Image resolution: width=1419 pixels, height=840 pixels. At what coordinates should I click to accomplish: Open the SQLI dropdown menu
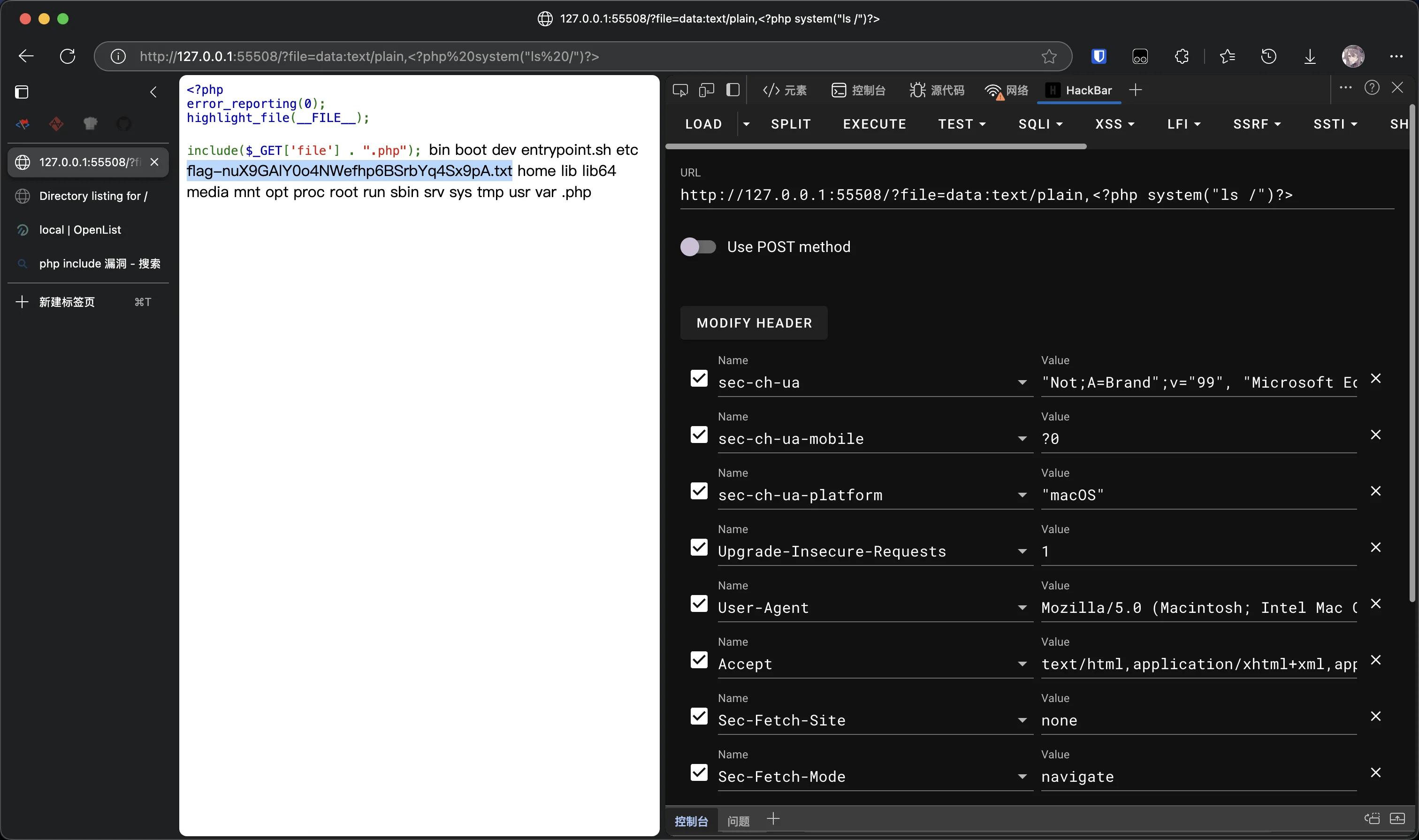[x=1040, y=124]
